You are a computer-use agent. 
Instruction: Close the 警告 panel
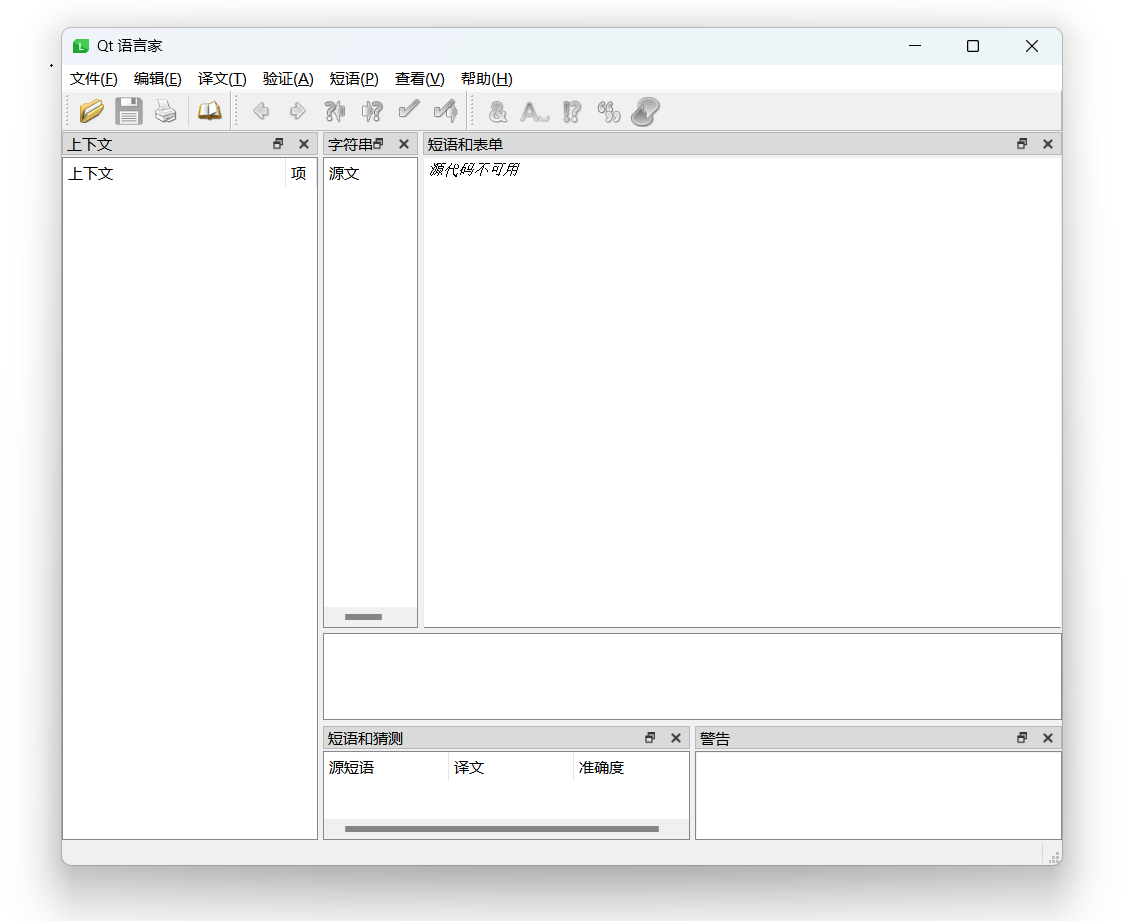(x=1048, y=738)
